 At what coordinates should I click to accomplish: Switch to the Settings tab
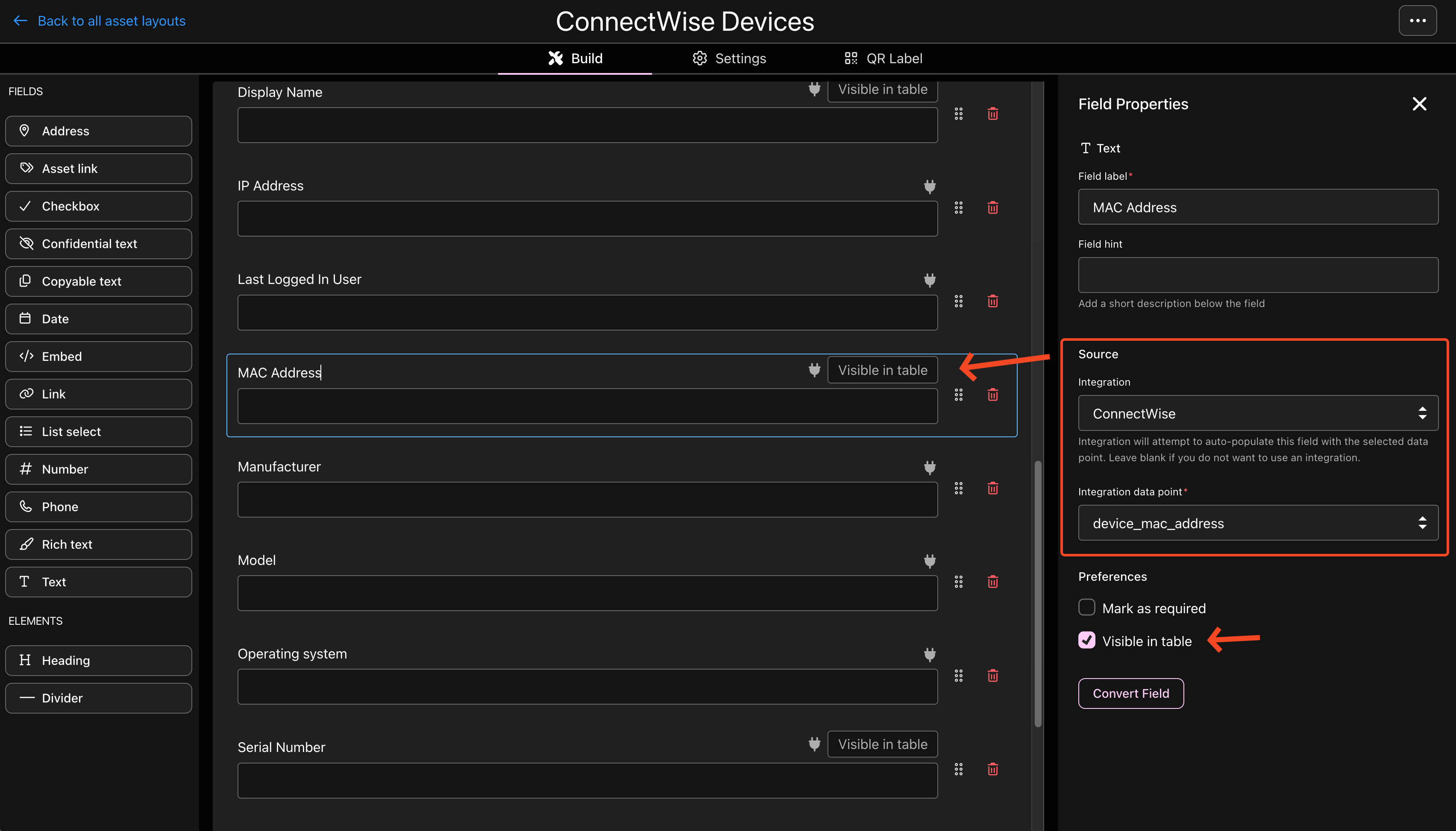pyautogui.click(x=729, y=58)
